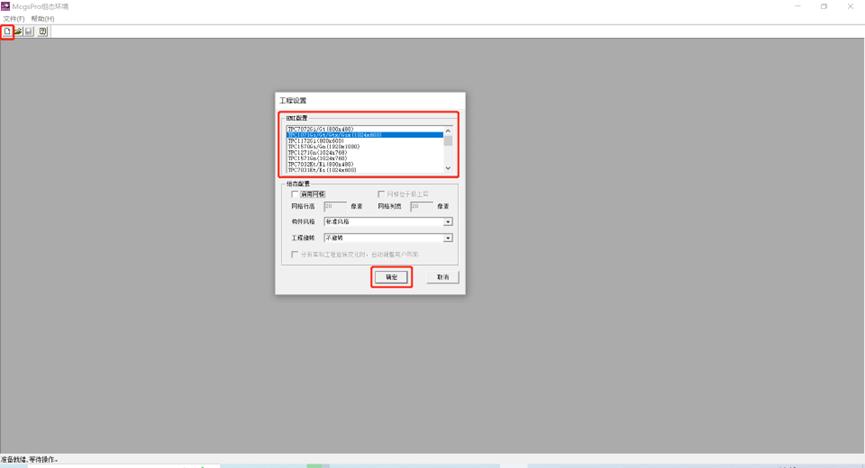Click the 网格行高 row height input field

(335, 206)
